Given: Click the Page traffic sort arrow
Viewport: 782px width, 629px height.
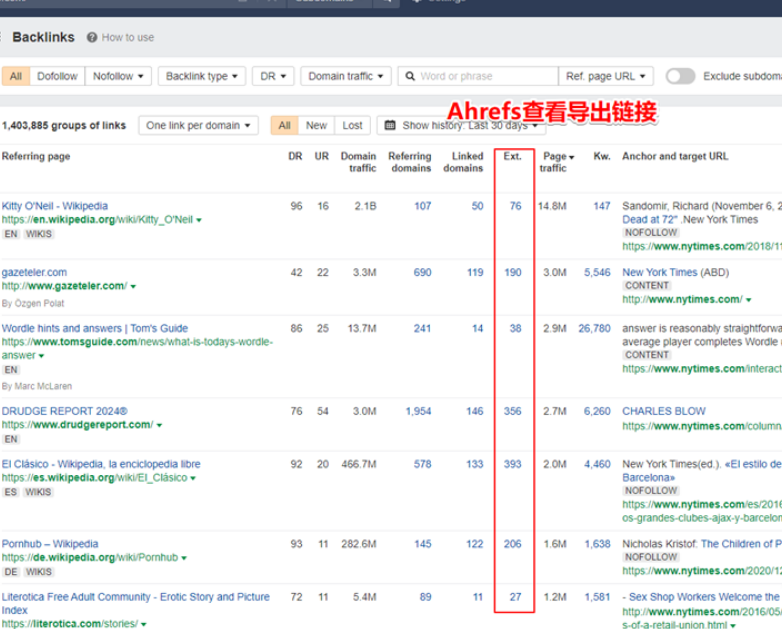Looking at the screenshot, I should click(571, 157).
